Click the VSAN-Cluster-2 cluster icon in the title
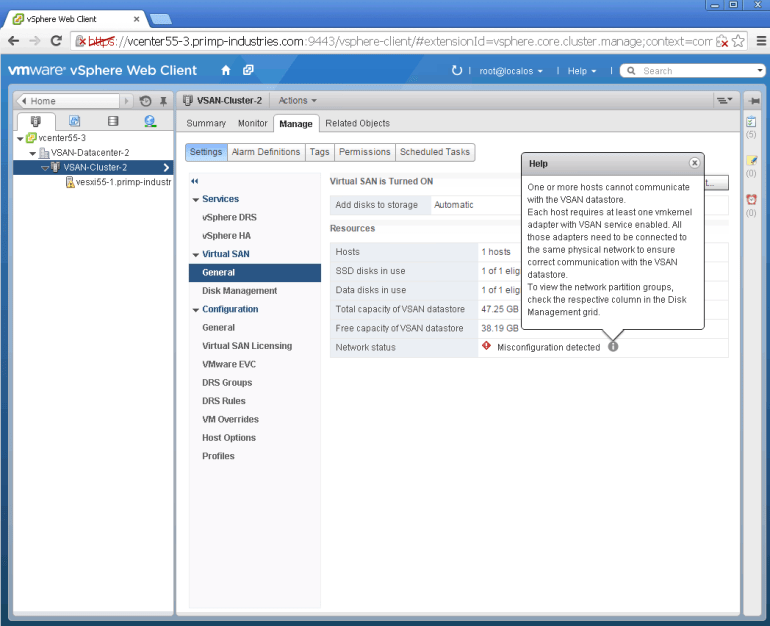 point(188,101)
